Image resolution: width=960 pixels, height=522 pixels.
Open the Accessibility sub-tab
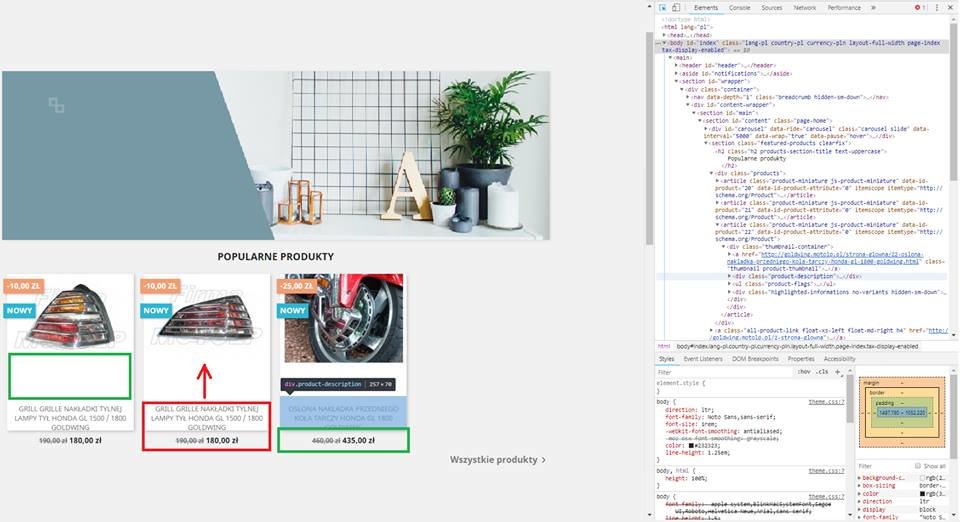click(839, 359)
